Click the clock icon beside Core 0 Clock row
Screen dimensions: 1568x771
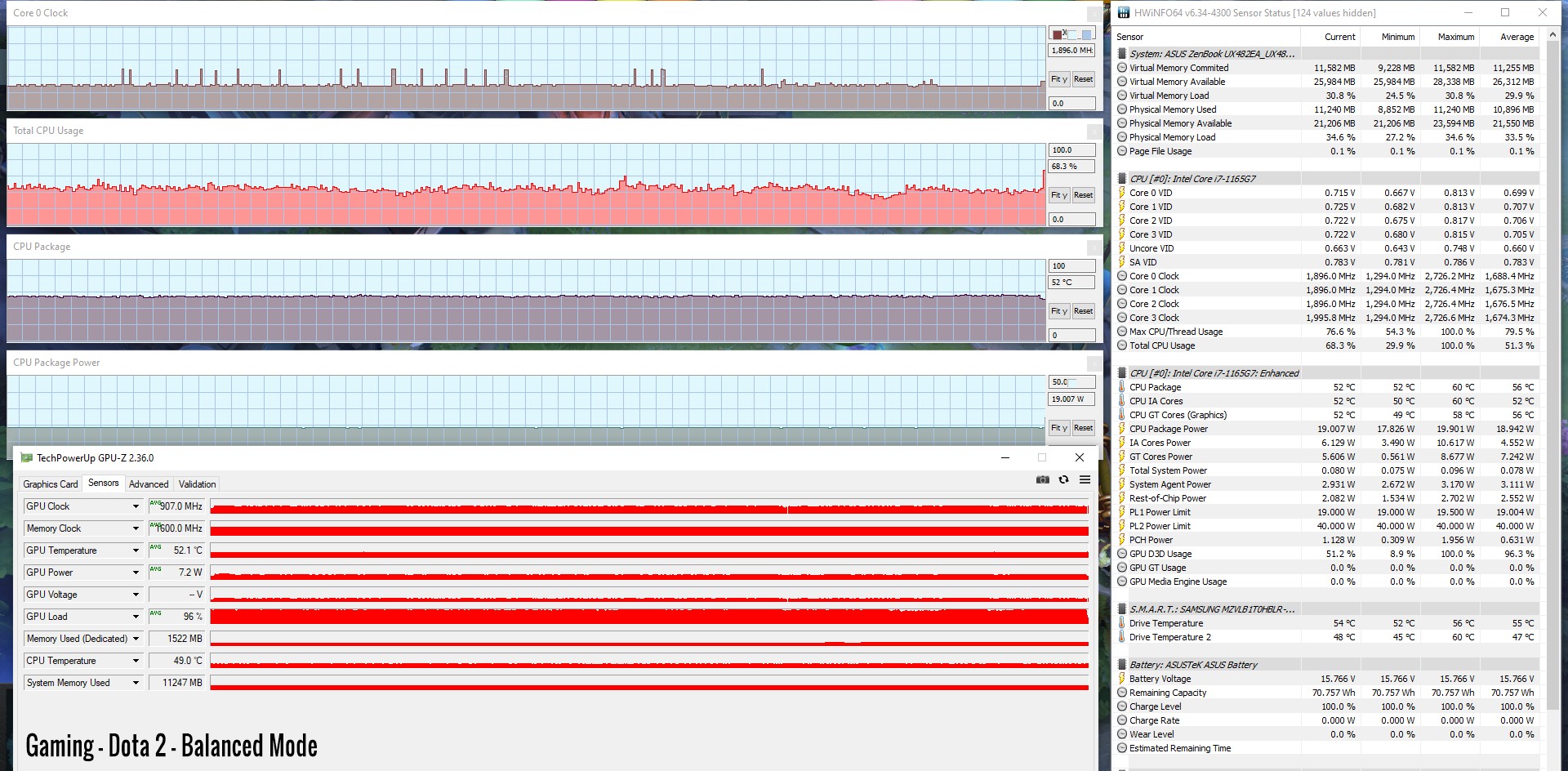[x=1122, y=276]
